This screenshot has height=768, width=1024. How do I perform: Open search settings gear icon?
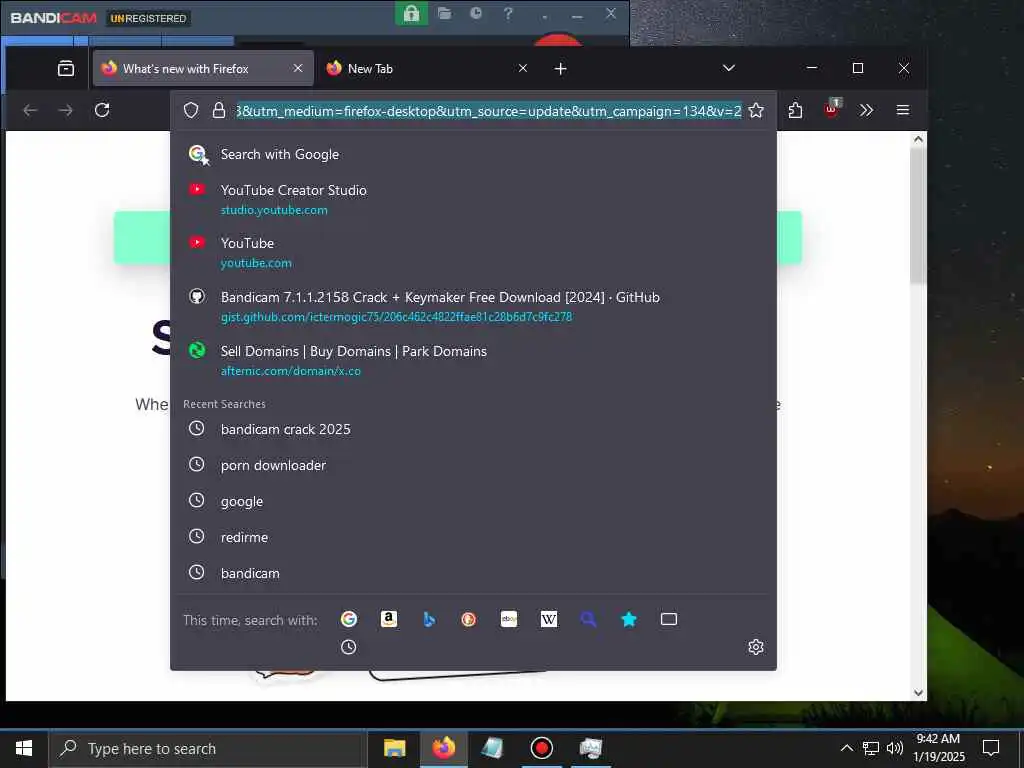click(756, 647)
